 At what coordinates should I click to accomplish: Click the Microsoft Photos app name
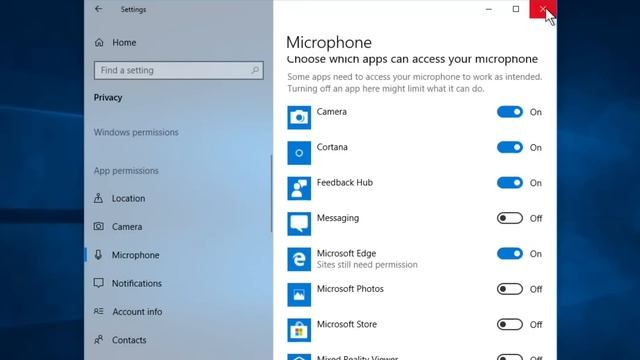pyautogui.click(x=350, y=289)
